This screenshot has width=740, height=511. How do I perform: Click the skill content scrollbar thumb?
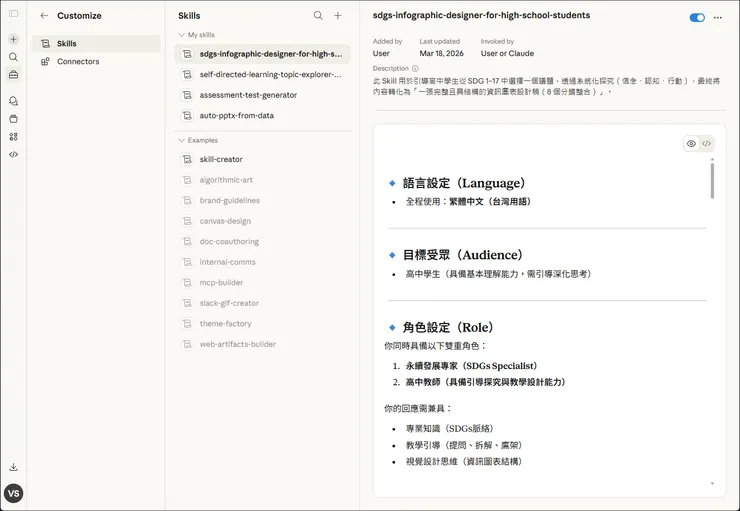(712, 181)
